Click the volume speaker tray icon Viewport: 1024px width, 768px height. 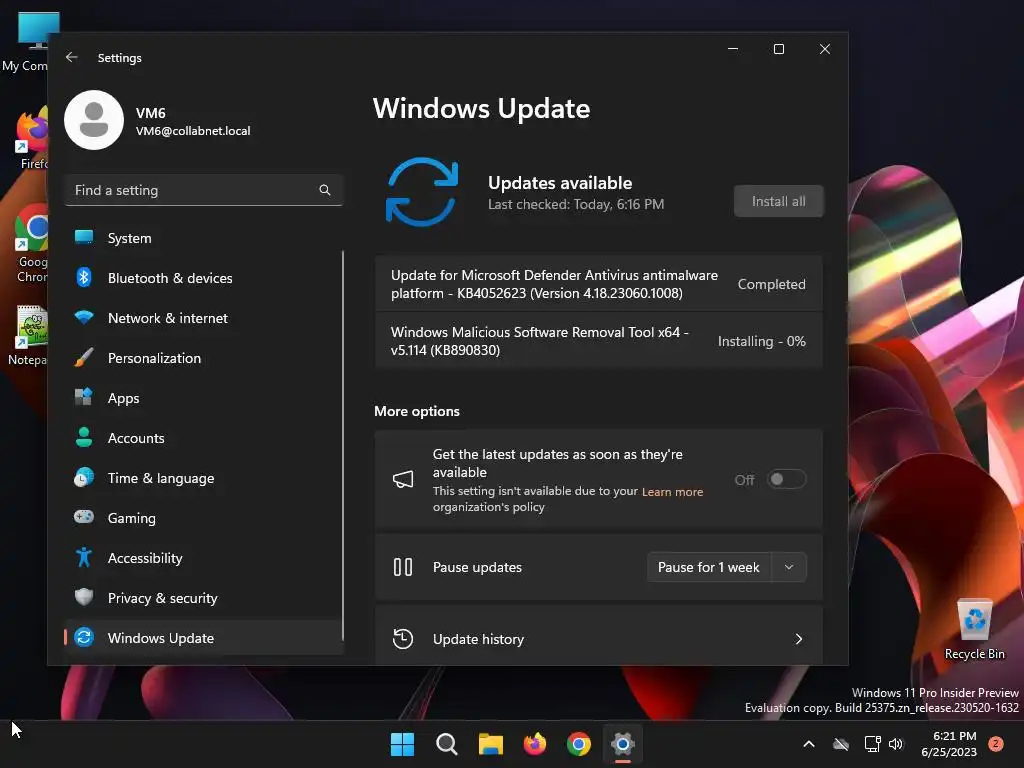coord(896,744)
